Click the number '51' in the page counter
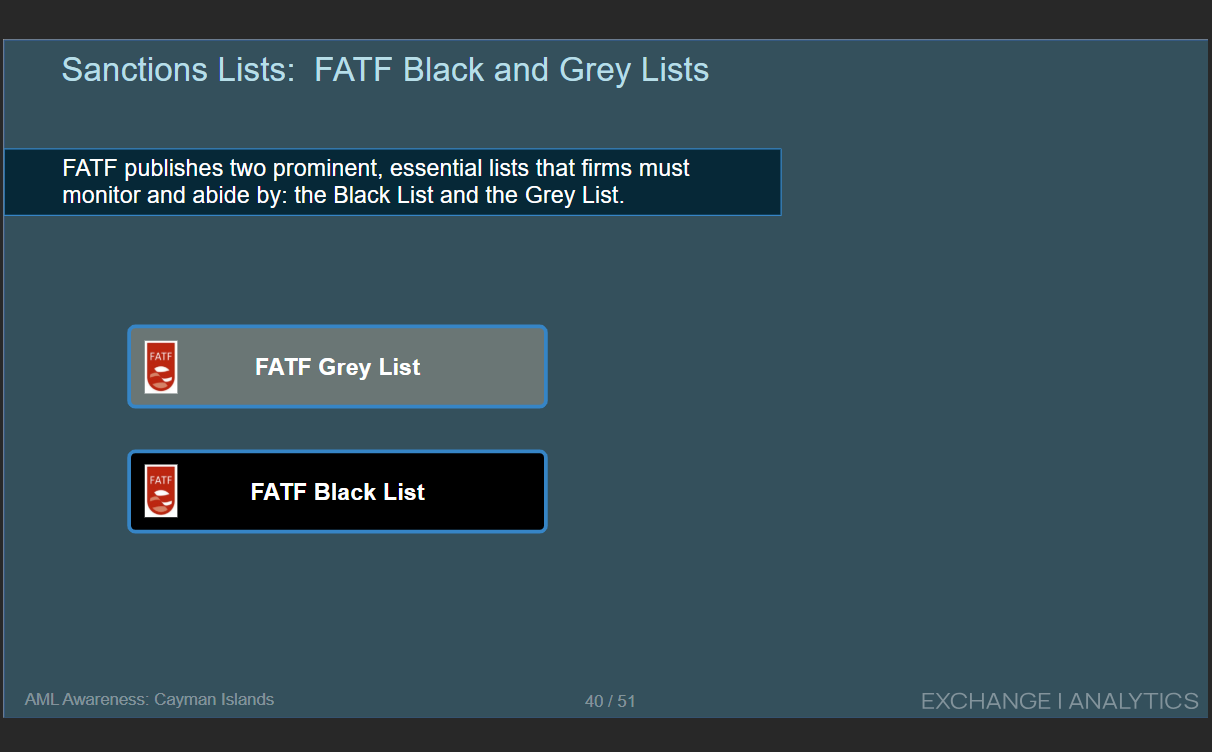This screenshot has height=752, width=1212. pos(626,701)
